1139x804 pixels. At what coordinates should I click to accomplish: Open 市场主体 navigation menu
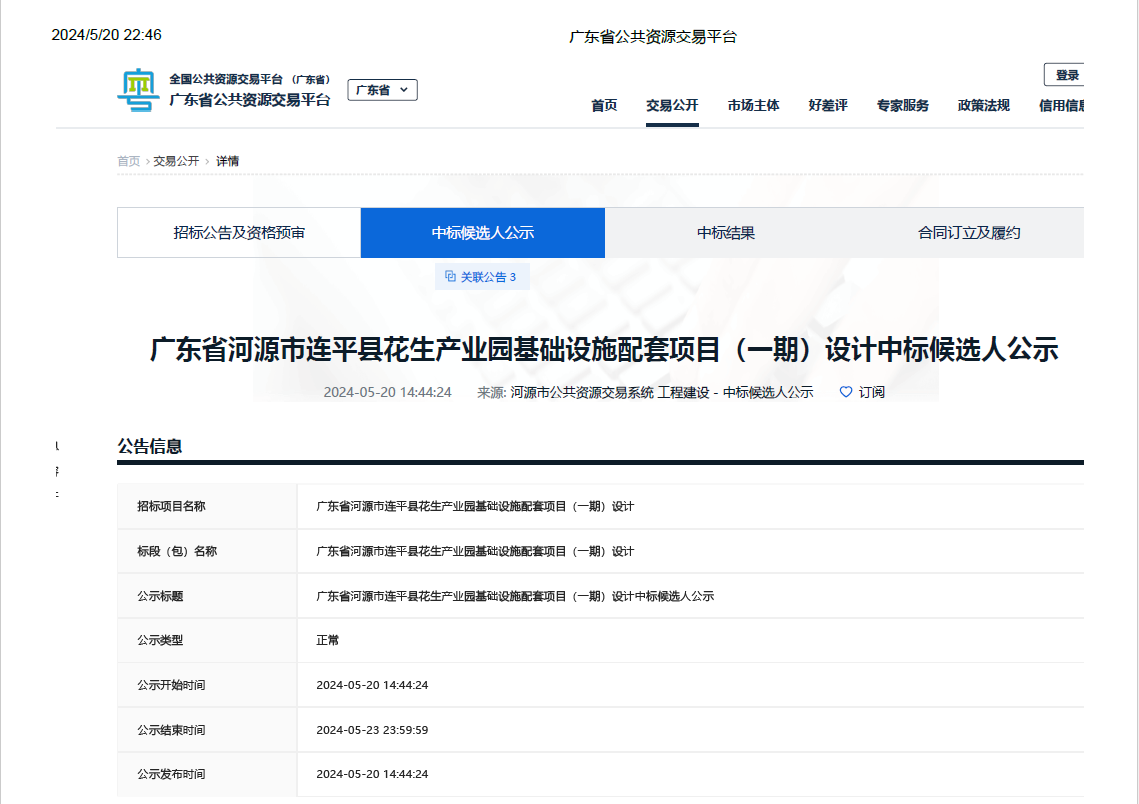[x=753, y=106]
